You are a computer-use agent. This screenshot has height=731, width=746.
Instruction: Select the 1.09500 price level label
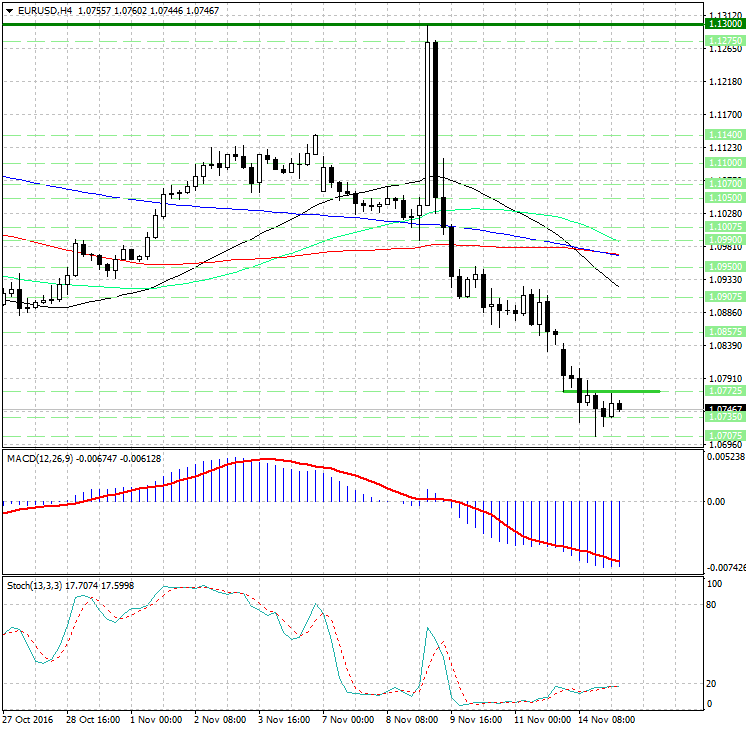[725, 267]
